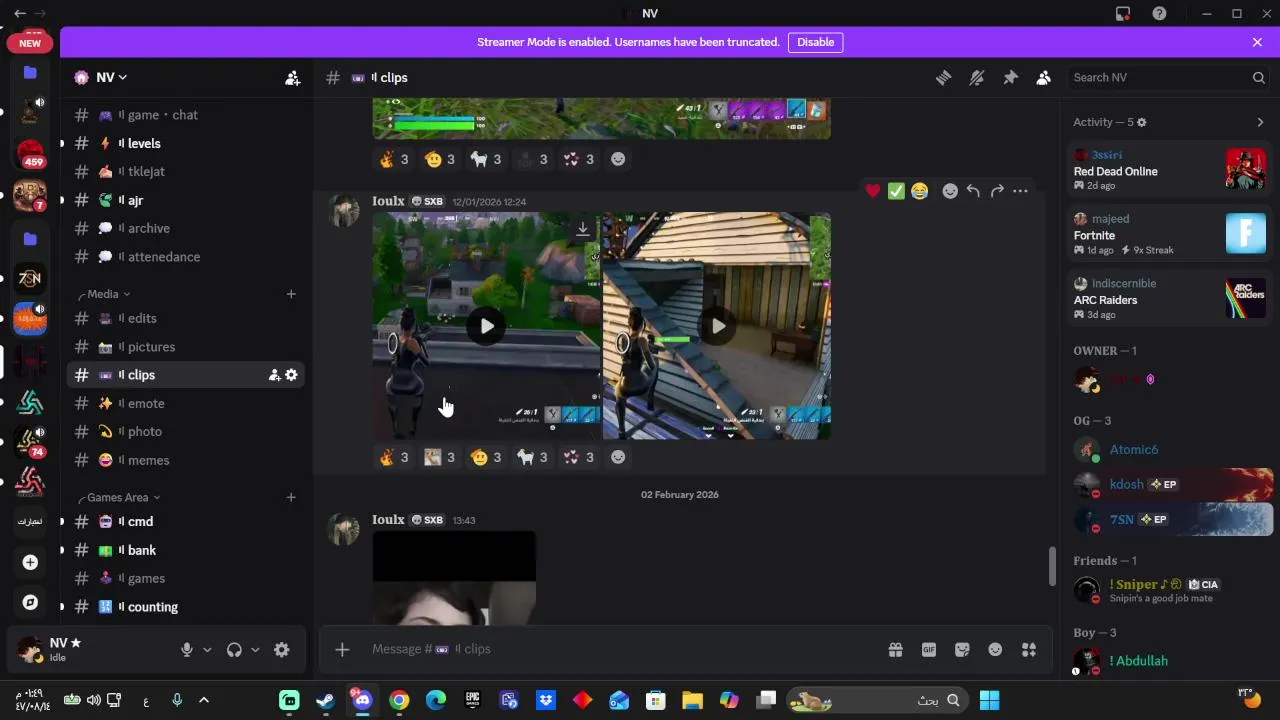Open the photo channel
1280x720 pixels.
click(x=185, y=432)
